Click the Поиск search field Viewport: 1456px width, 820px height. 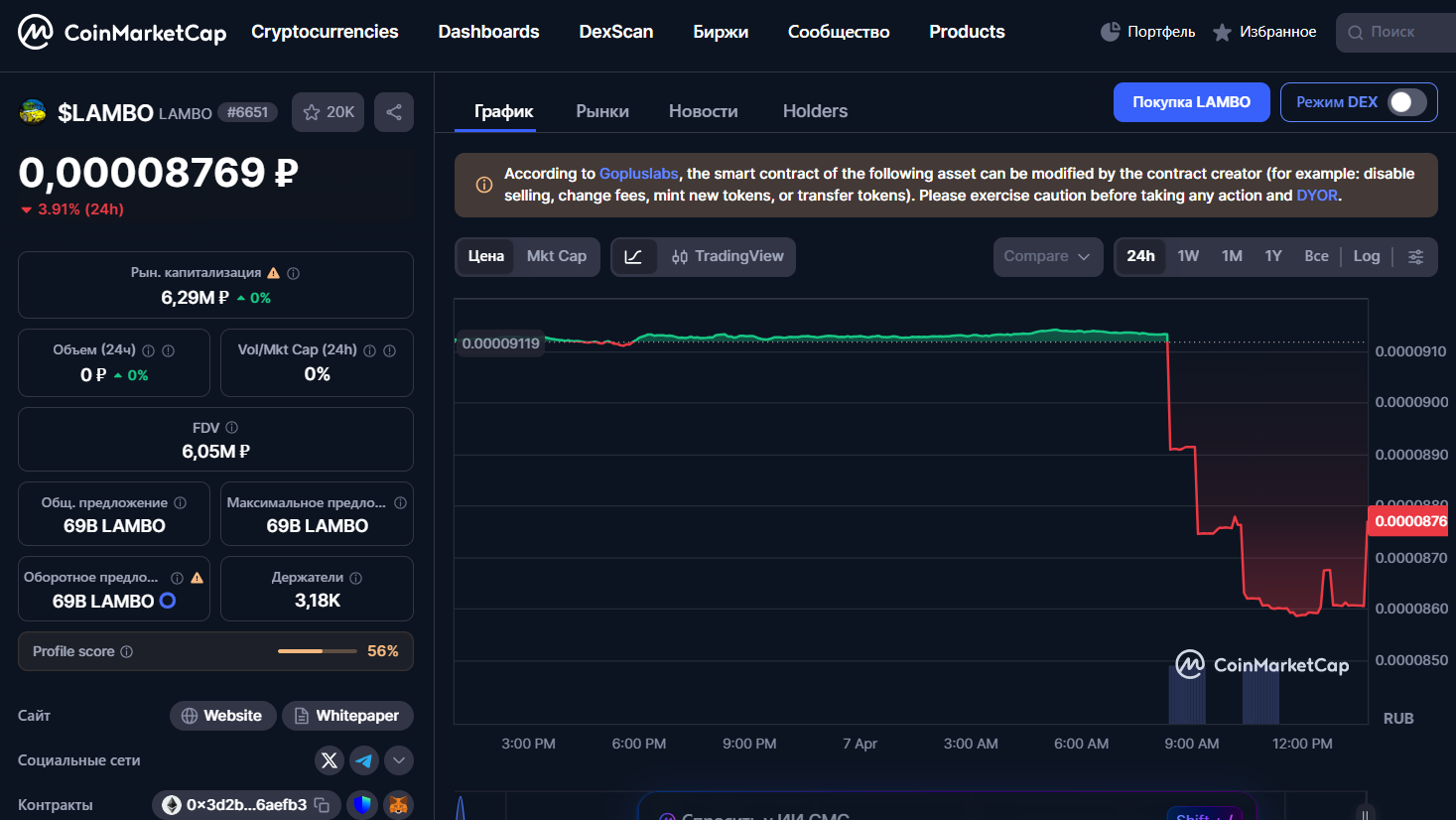[1396, 32]
